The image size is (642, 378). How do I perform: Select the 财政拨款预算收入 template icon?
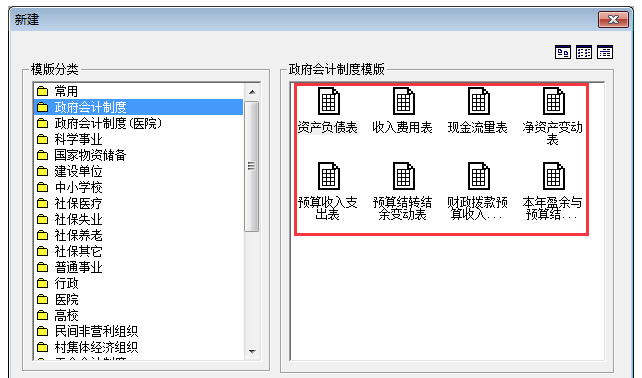478,176
